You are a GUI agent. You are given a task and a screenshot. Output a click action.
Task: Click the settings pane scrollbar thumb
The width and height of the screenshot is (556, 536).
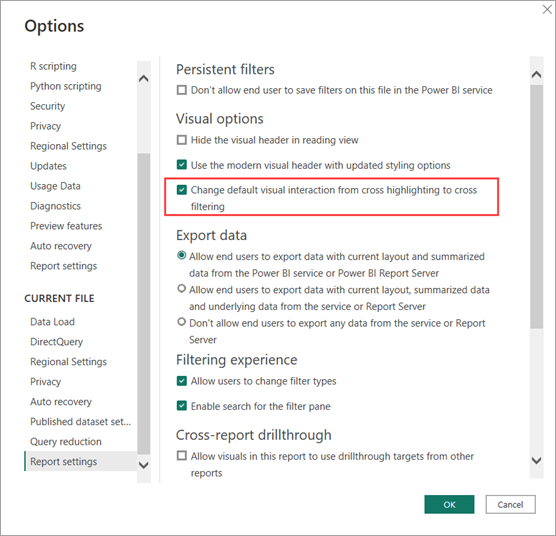point(536,207)
